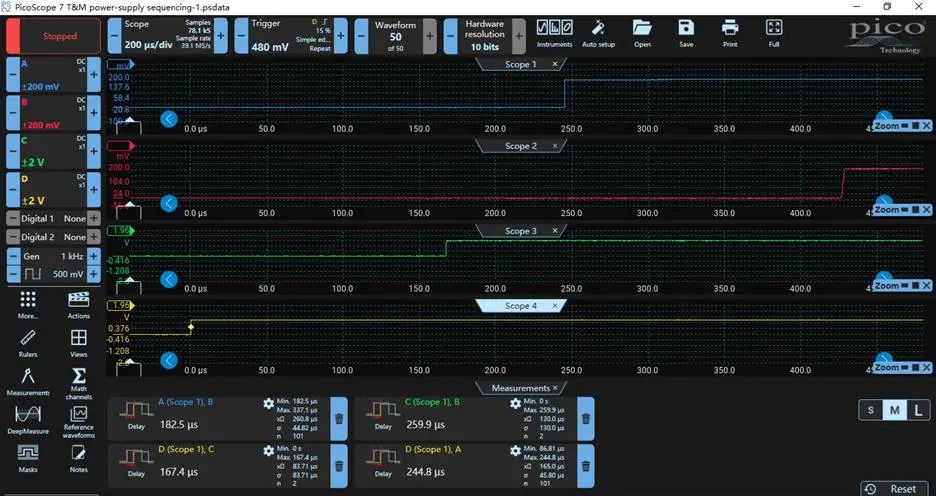Image resolution: width=936 pixels, height=496 pixels.
Task: Decrease the channel A input range
Action: coord(13,75)
